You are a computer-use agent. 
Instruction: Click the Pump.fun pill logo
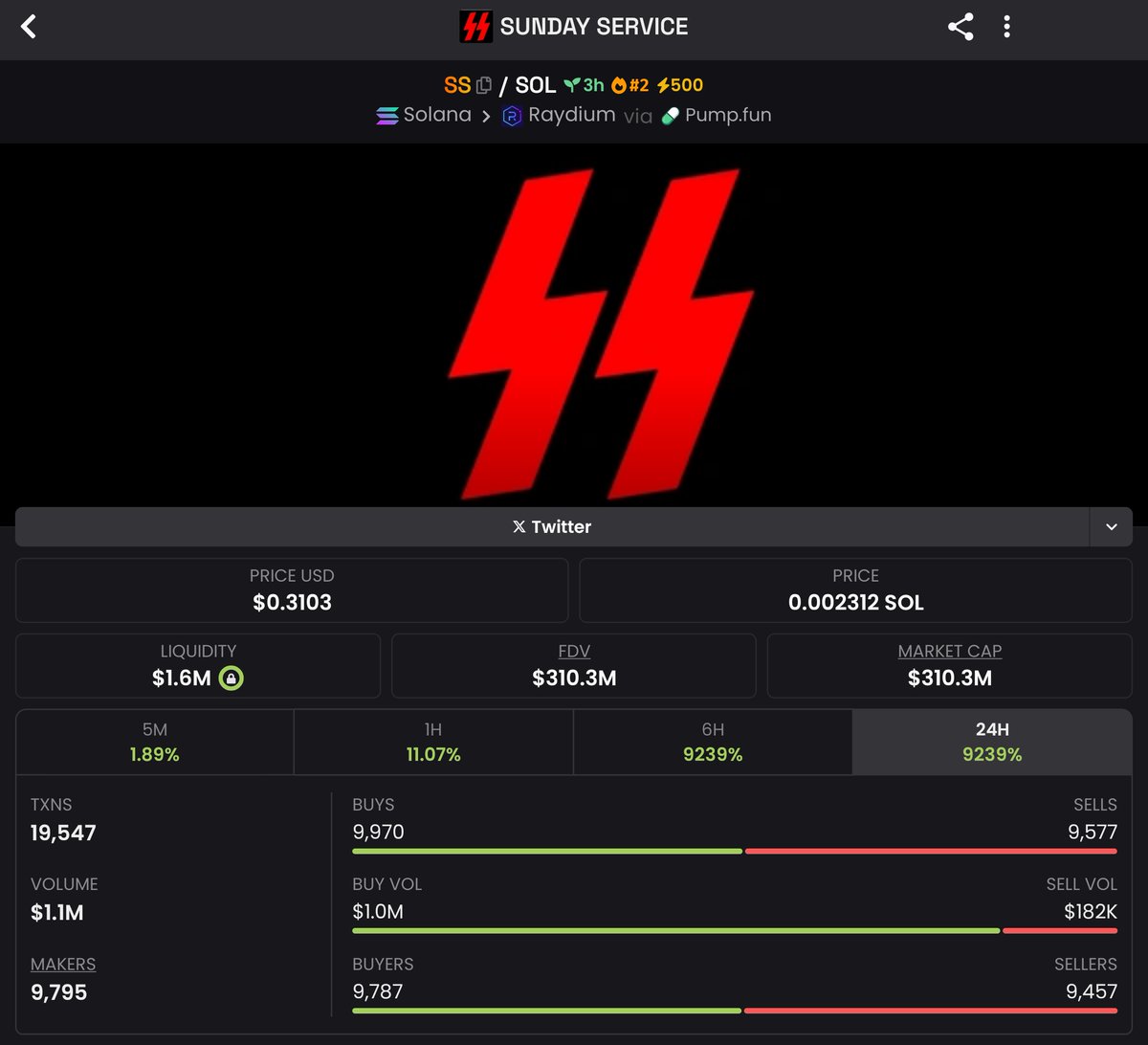coord(671,116)
